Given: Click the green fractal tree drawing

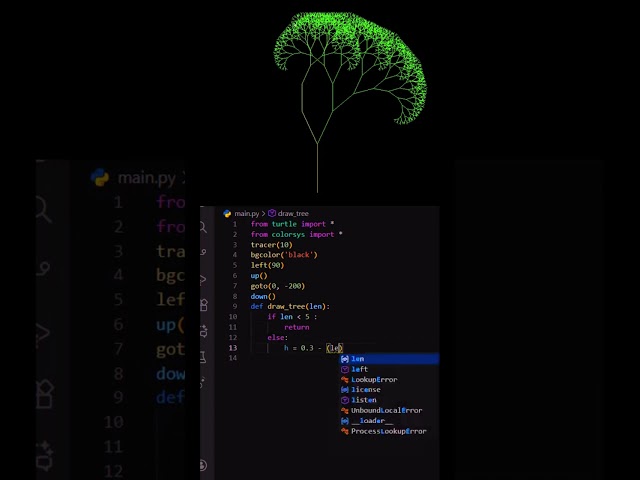Looking at the screenshot, I should tap(350, 102).
